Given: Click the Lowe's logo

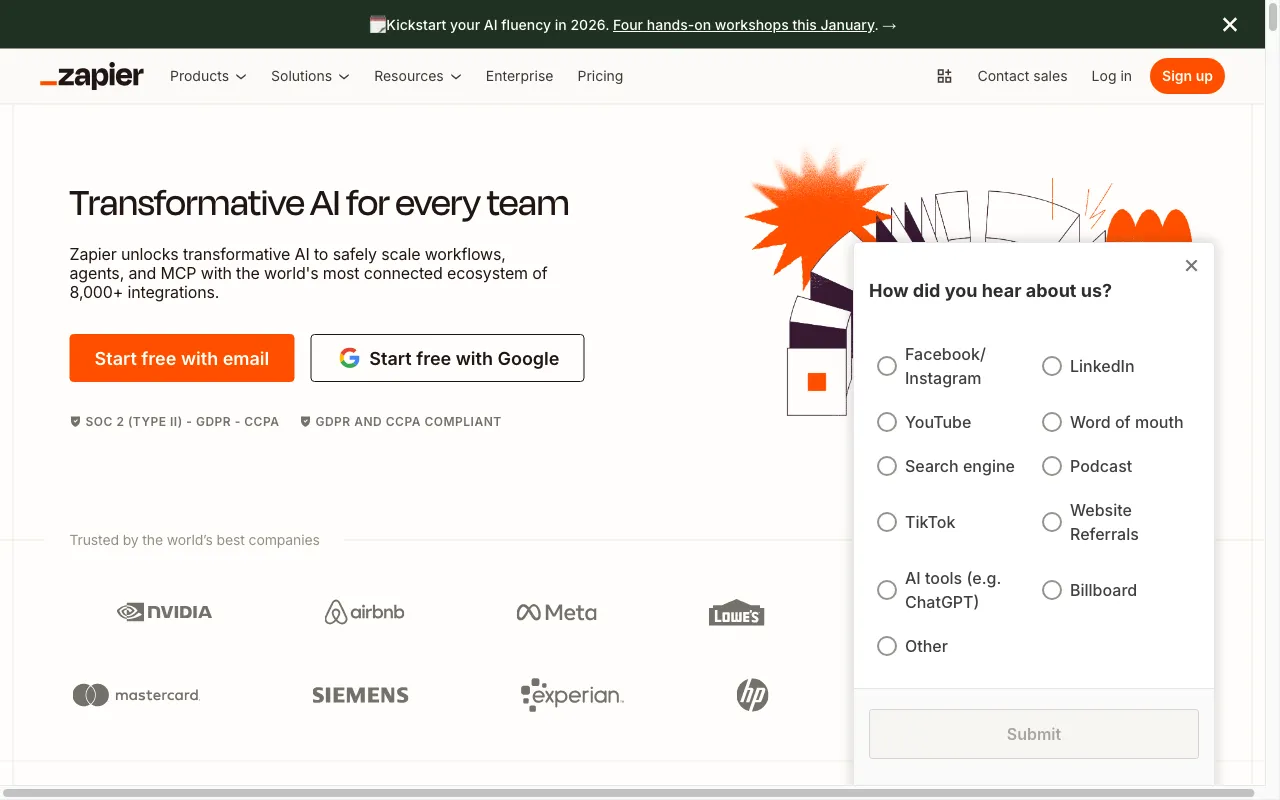Looking at the screenshot, I should pyautogui.click(x=736, y=613).
